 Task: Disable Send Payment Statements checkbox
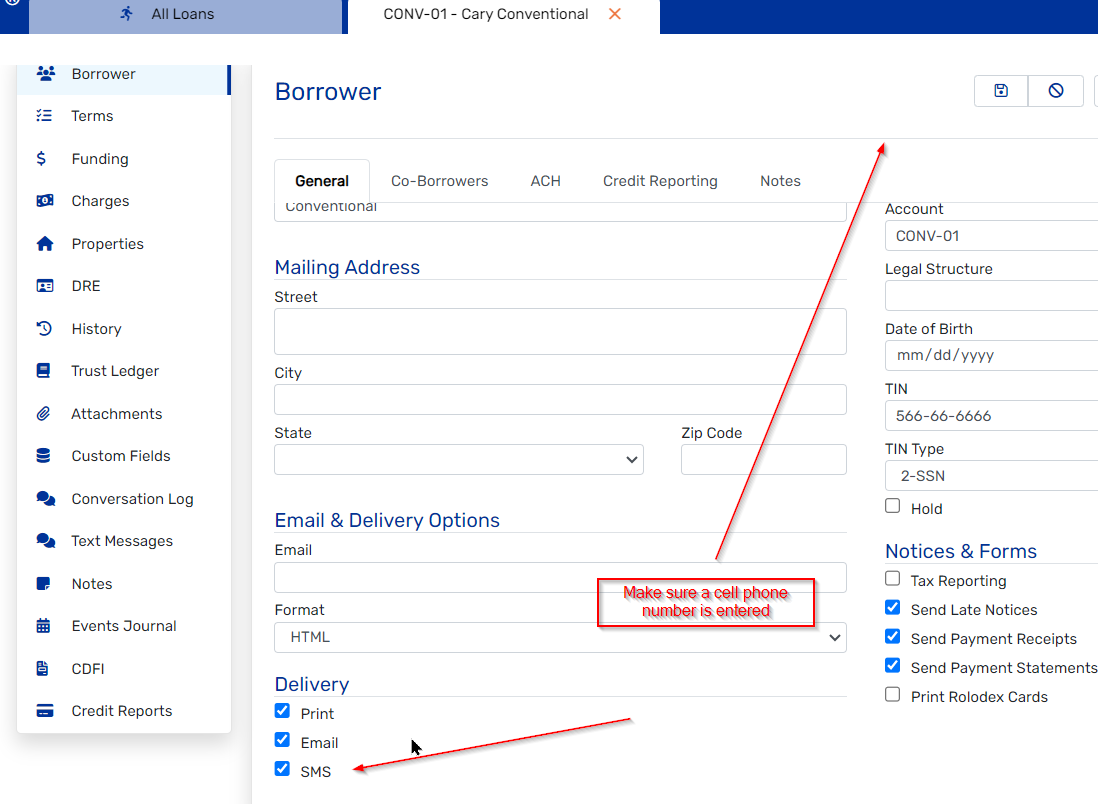pos(893,665)
